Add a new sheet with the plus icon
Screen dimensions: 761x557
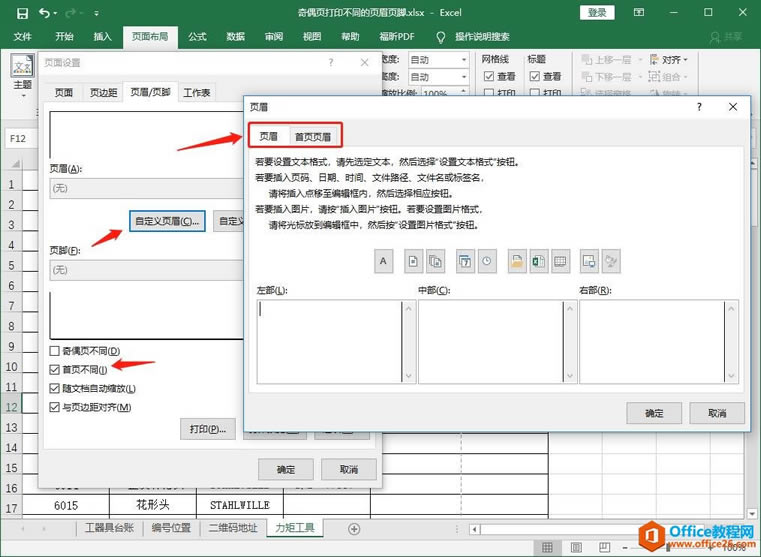(354, 529)
